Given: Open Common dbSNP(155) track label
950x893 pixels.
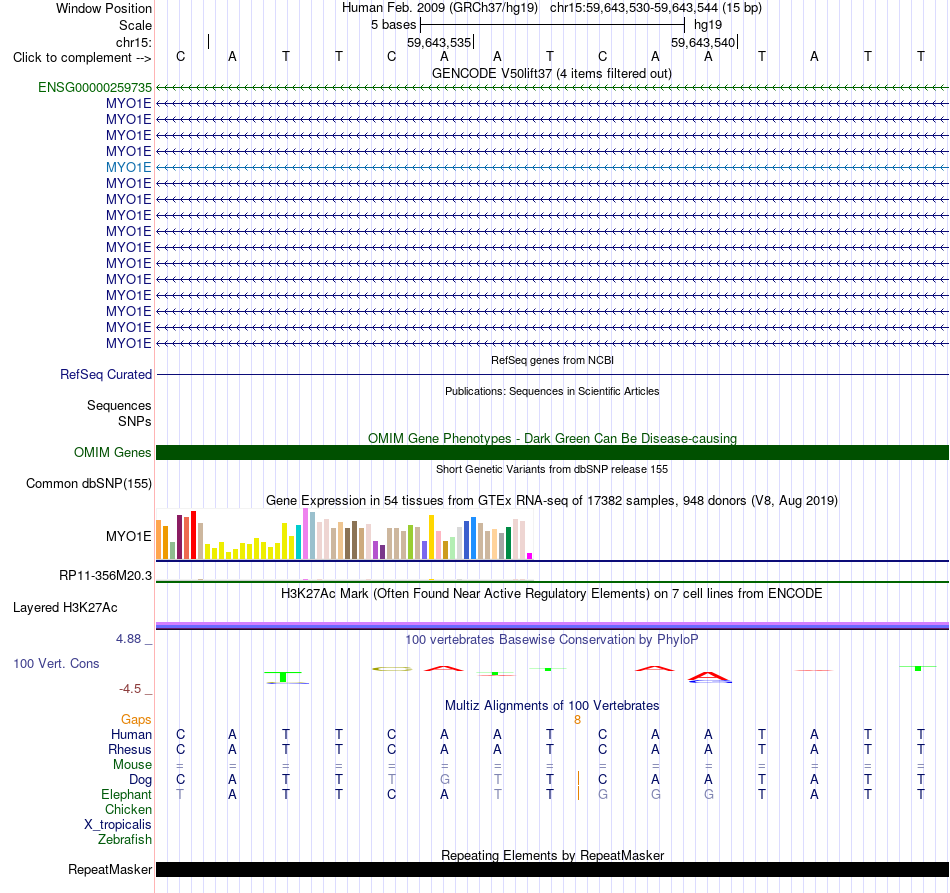Looking at the screenshot, I should (x=88, y=483).
